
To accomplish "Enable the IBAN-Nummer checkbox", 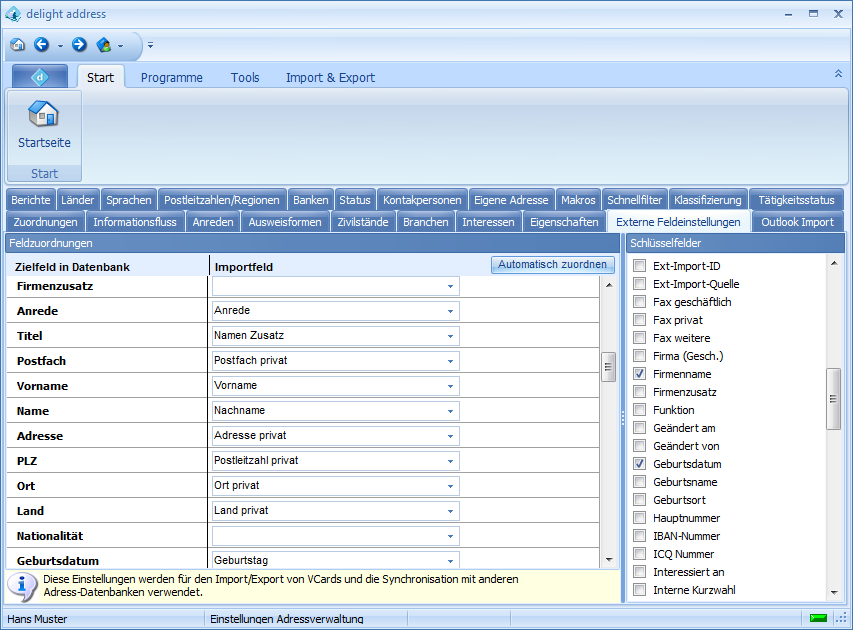I will [639, 536].
